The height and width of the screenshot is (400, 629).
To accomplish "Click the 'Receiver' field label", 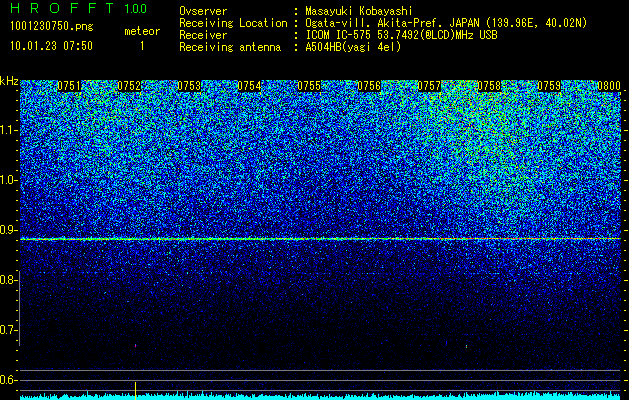I will 203,35.
